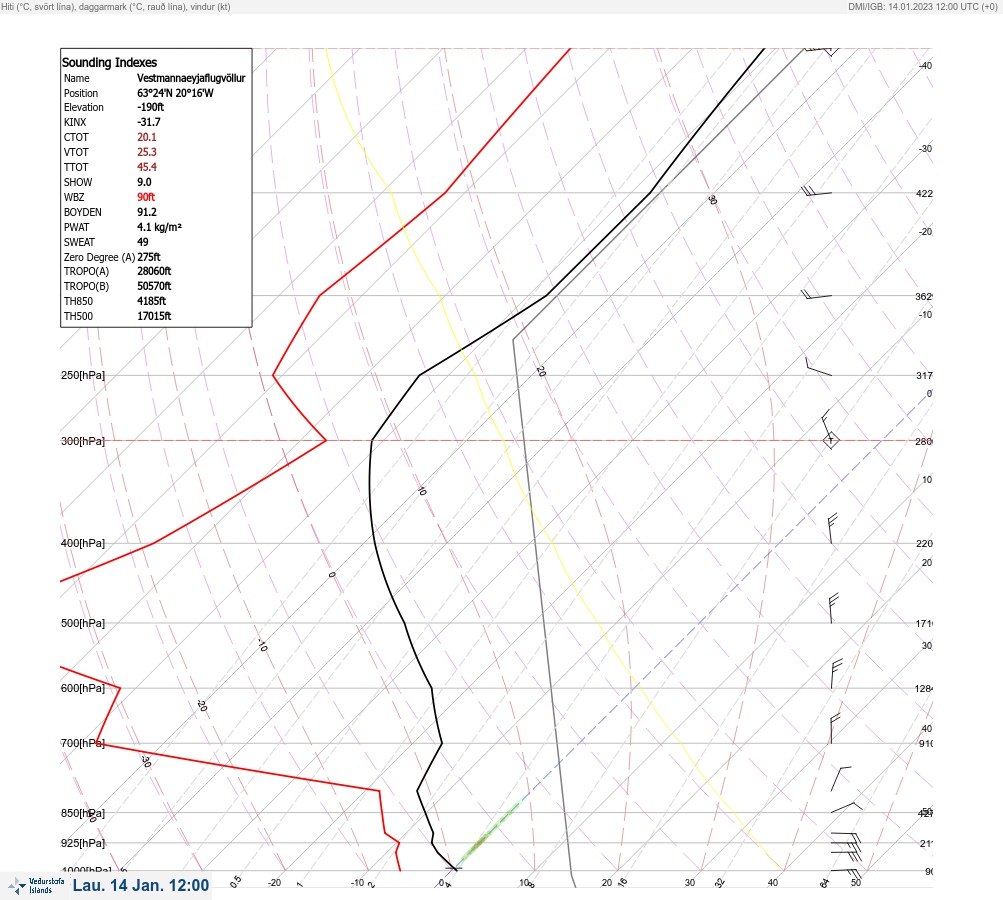Click the wind barb at the 600 hPa level
The height and width of the screenshot is (900, 1003).
pos(835,674)
